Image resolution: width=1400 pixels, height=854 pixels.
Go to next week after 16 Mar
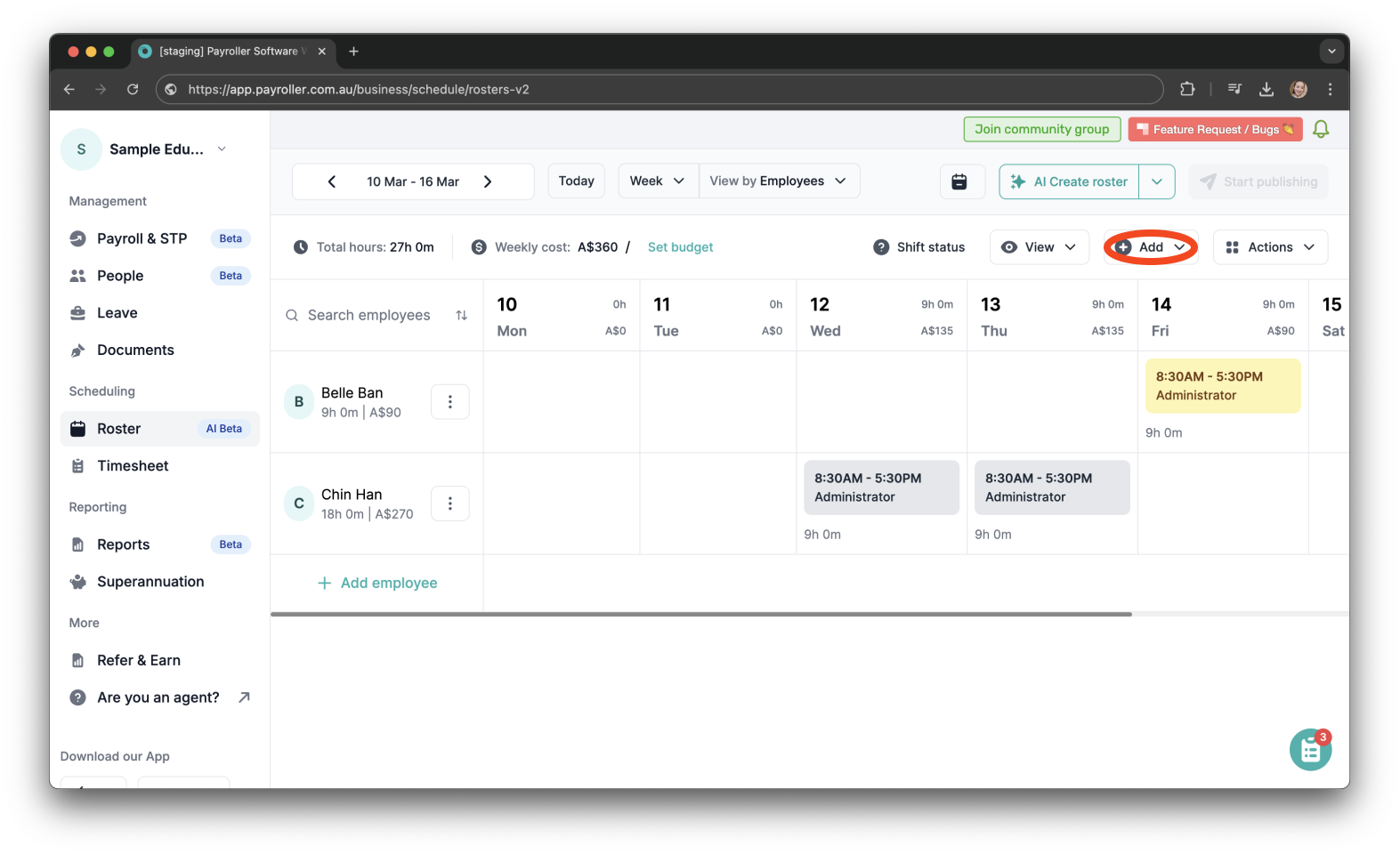(488, 181)
